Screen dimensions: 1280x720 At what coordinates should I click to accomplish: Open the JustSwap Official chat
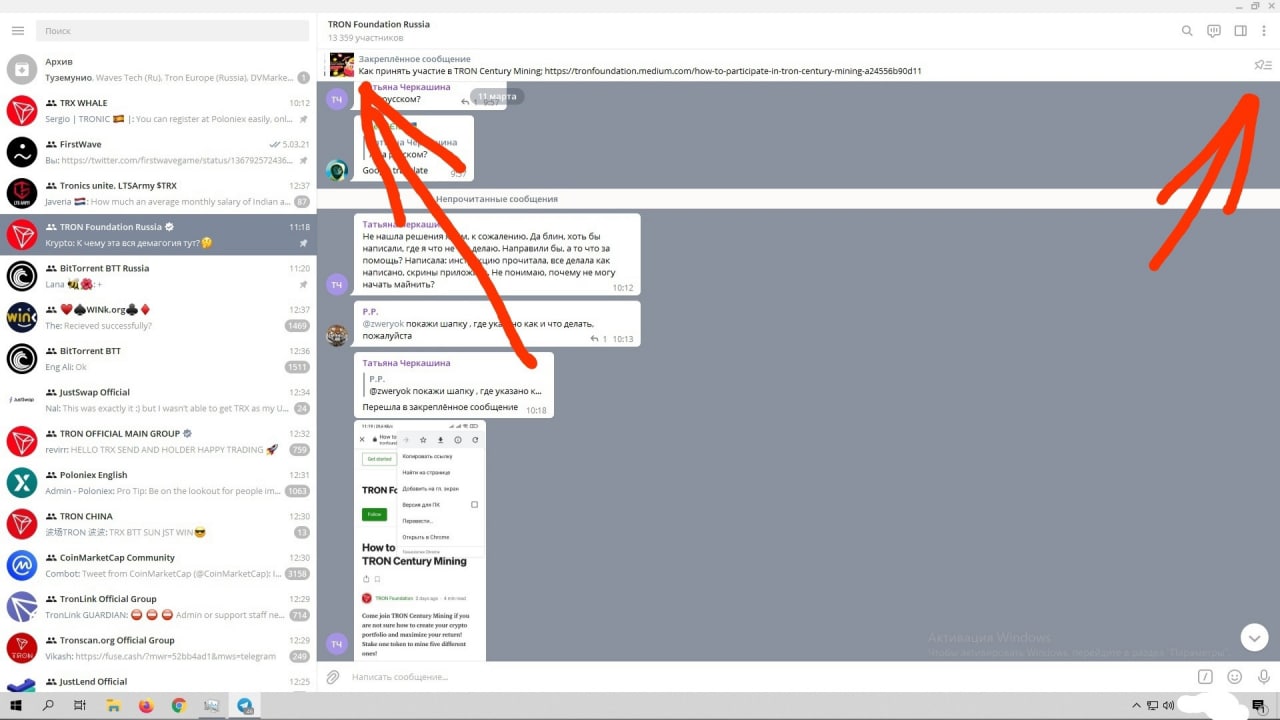pyautogui.click(x=158, y=400)
